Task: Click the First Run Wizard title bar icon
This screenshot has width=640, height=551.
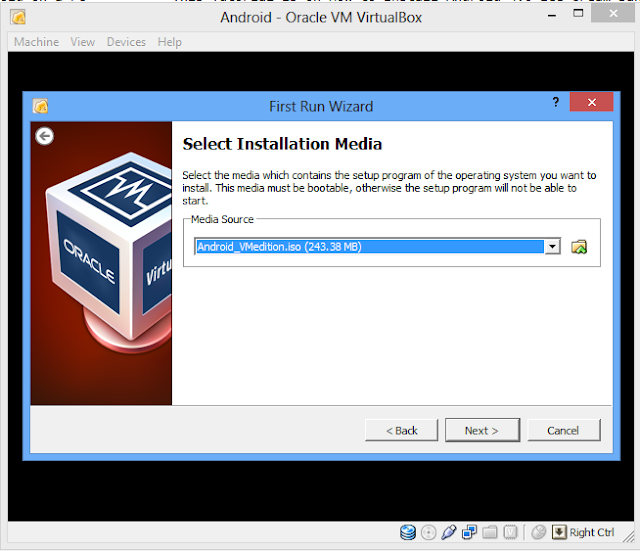Action: (x=40, y=107)
